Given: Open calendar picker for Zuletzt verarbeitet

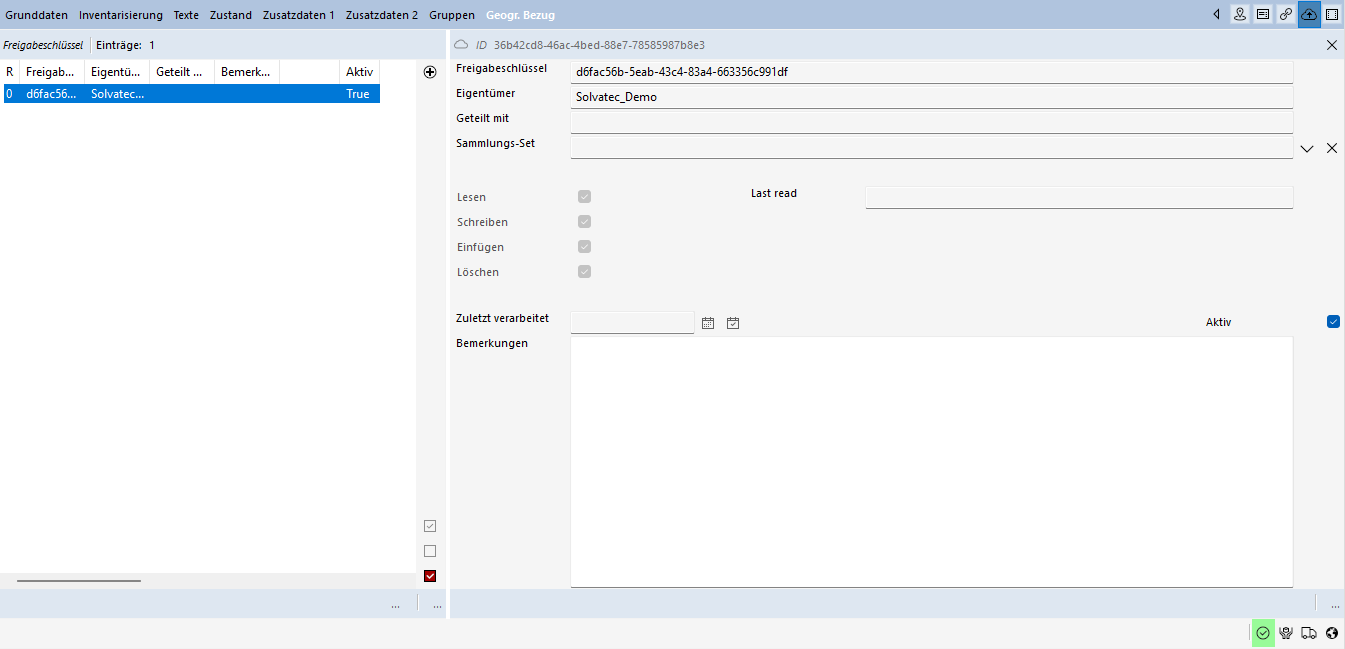Looking at the screenshot, I should click(x=708, y=323).
